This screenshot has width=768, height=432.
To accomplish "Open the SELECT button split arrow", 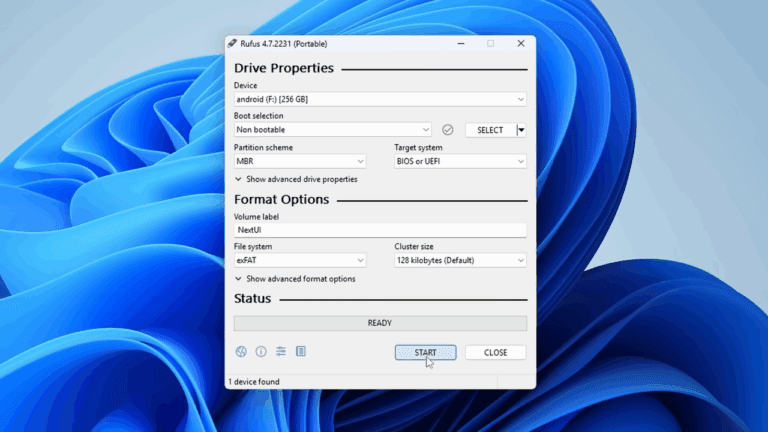I will pyautogui.click(x=521, y=130).
